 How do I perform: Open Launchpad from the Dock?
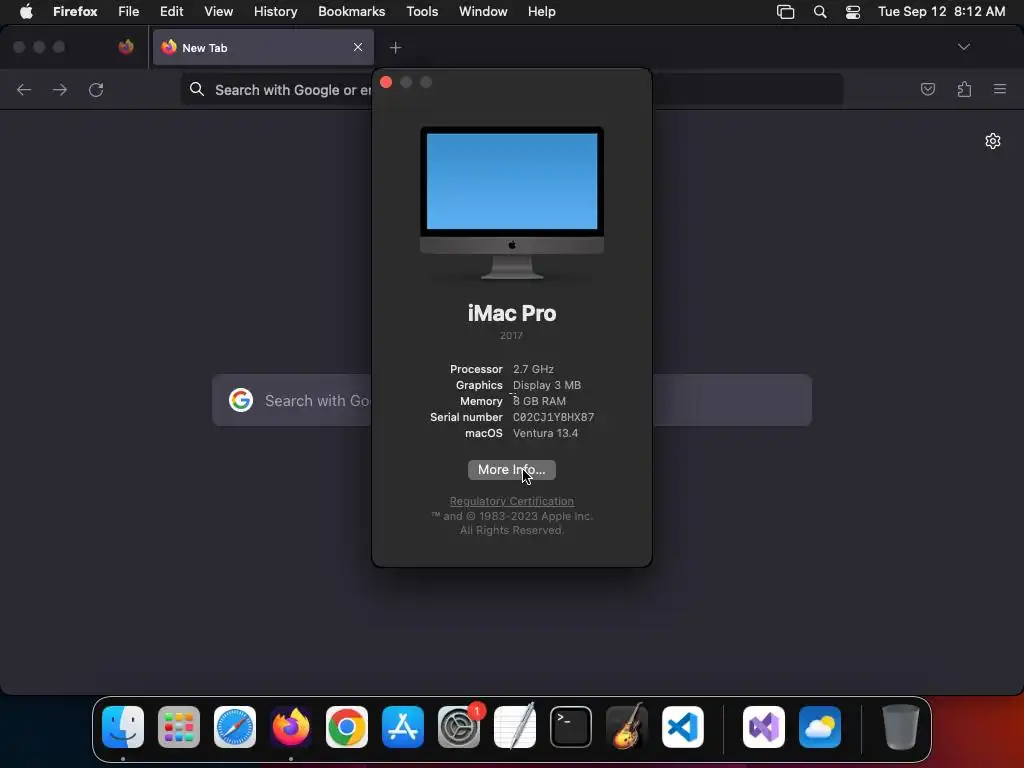(x=179, y=727)
